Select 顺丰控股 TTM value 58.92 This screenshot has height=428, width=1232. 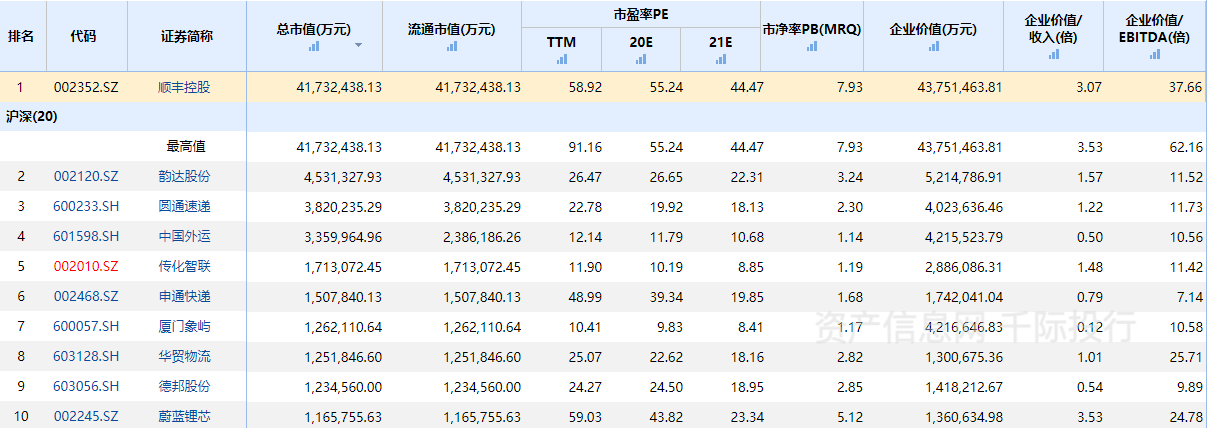[586, 87]
